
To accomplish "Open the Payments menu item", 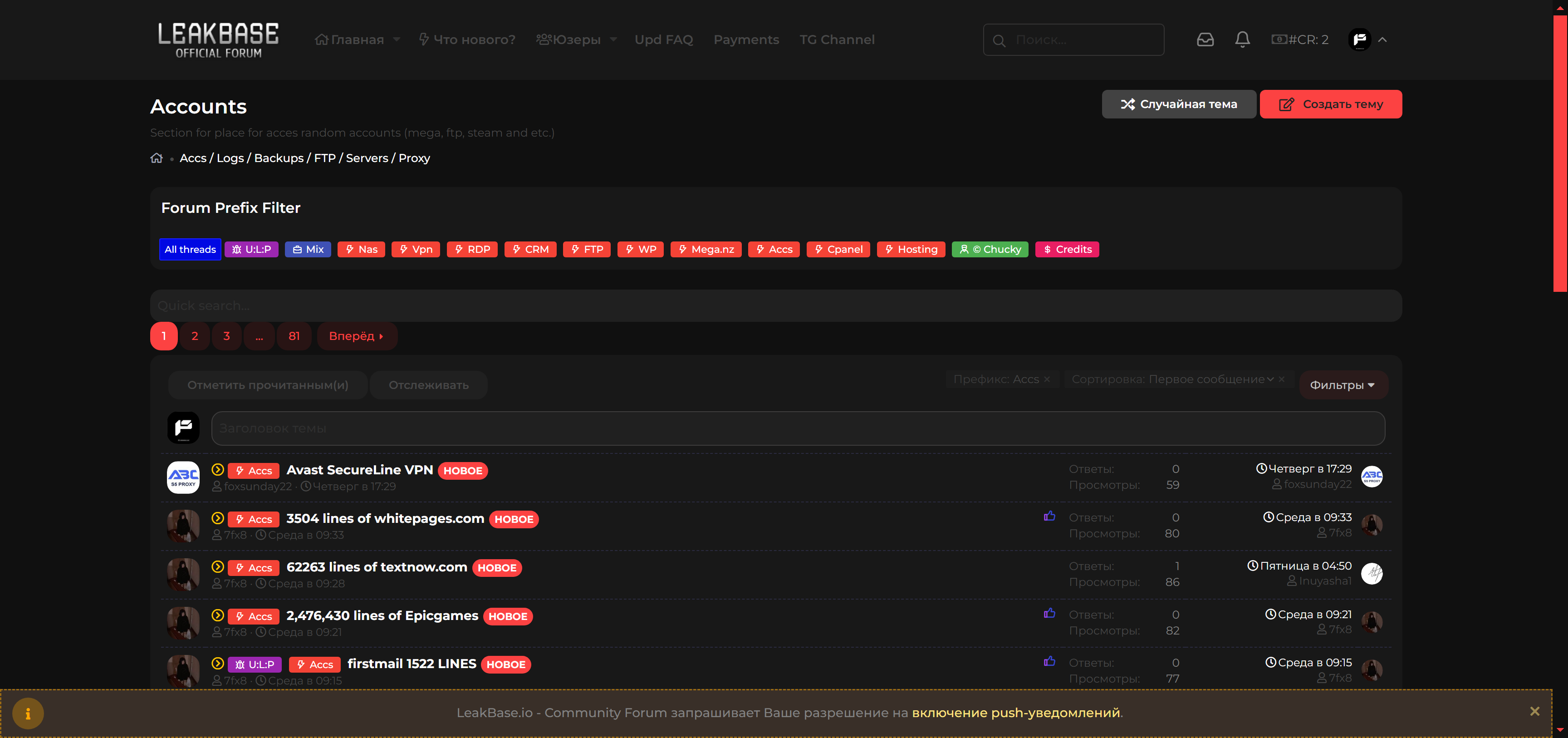I will coord(745,39).
